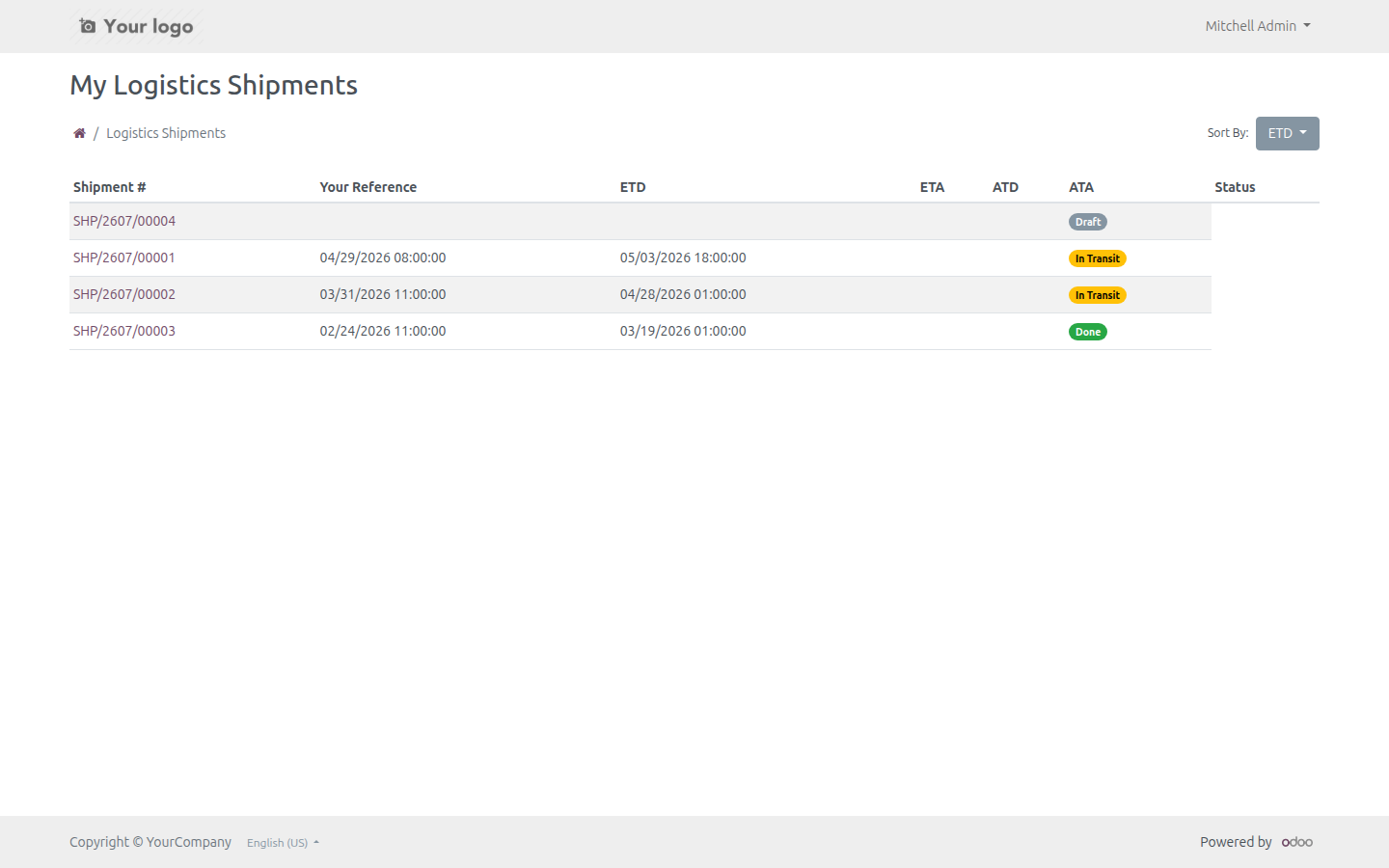Image resolution: width=1389 pixels, height=868 pixels.
Task: Click date 02/24/2026 11:00:00
Action: pos(383,331)
